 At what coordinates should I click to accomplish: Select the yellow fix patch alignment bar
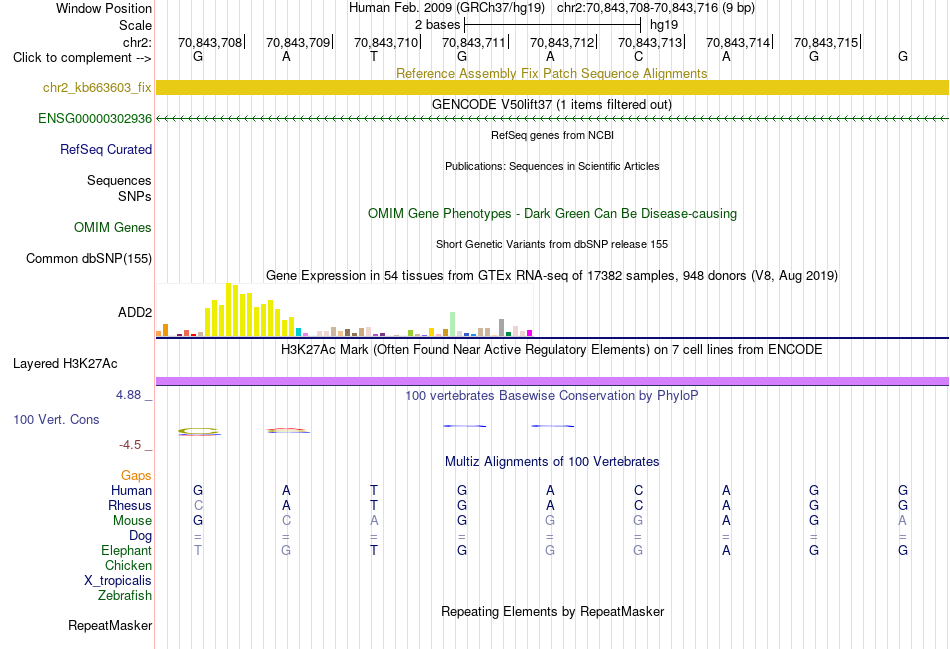tap(552, 87)
